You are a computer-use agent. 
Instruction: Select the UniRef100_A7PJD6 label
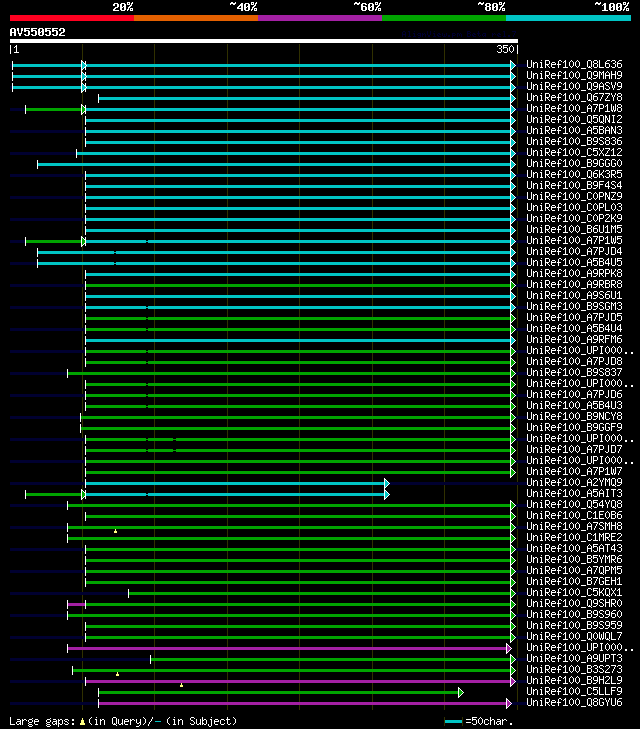574,395
